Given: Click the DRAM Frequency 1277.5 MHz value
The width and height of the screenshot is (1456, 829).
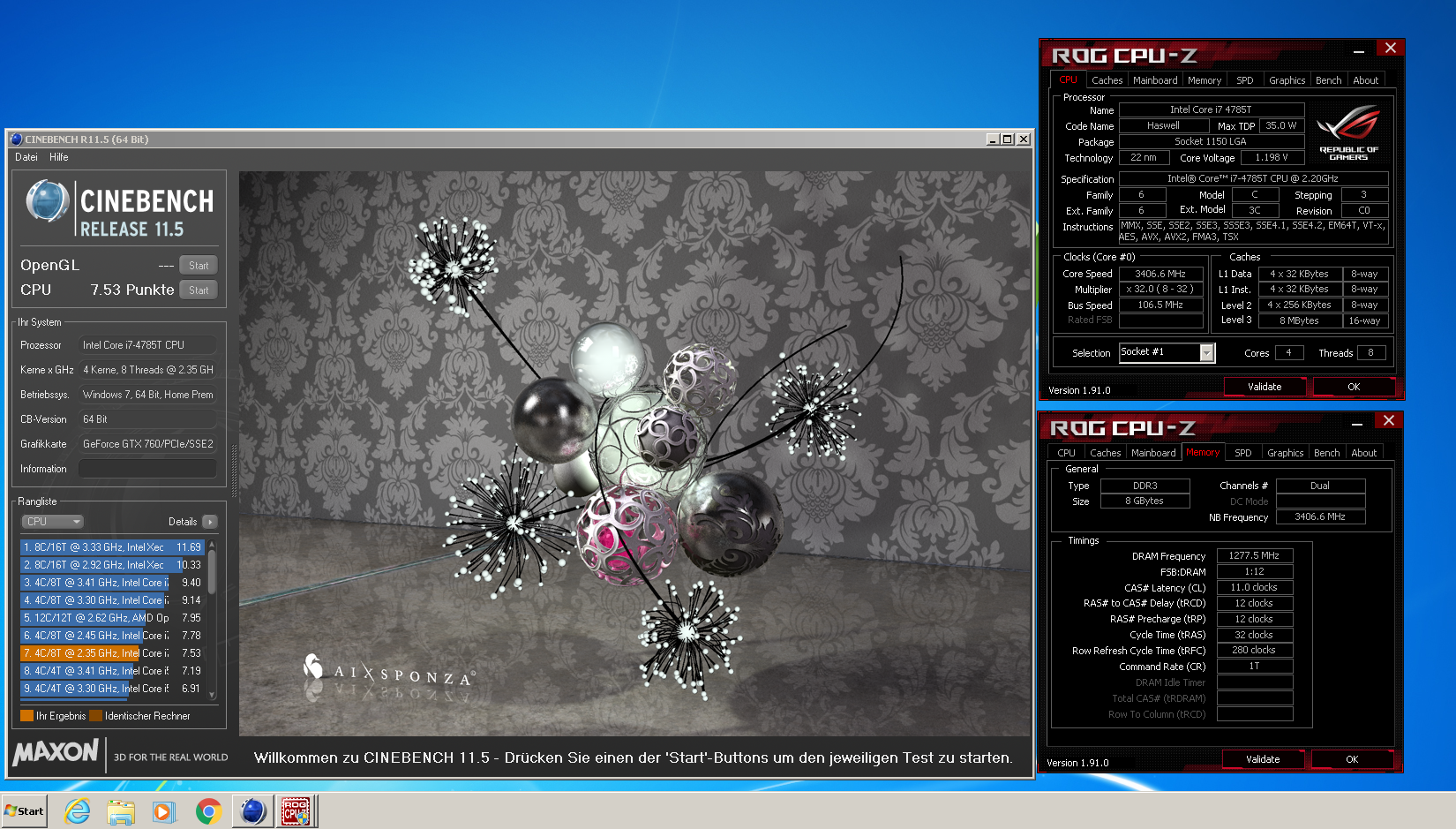Looking at the screenshot, I should (1254, 555).
